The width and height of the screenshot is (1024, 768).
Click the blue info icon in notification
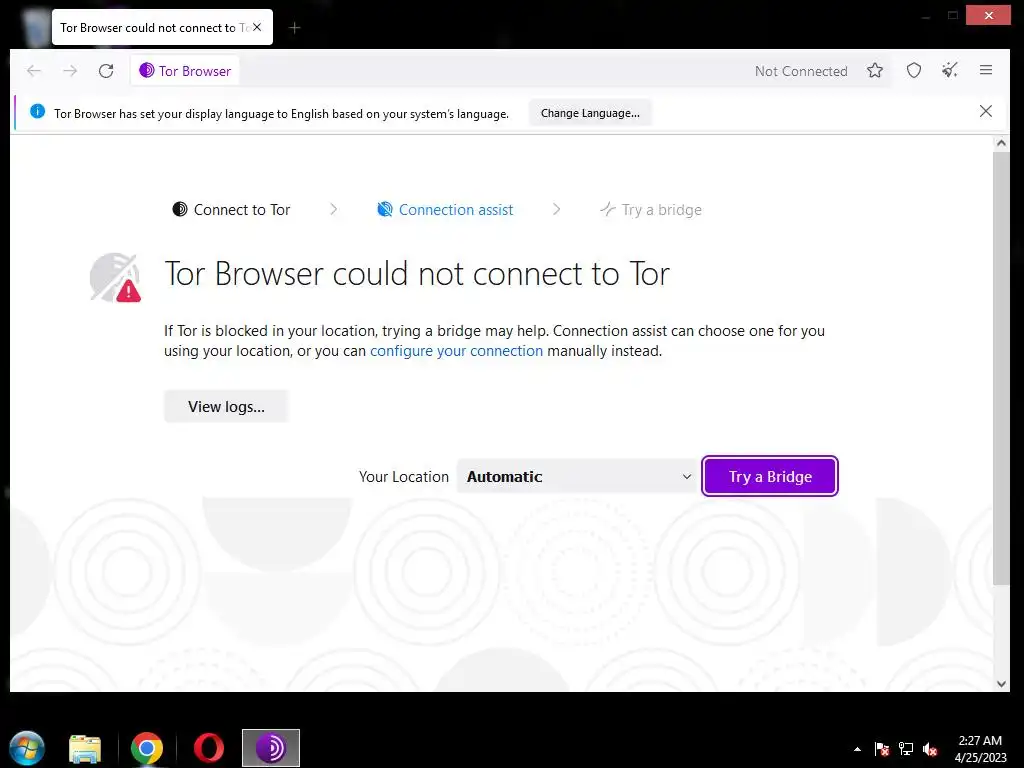[38, 112]
